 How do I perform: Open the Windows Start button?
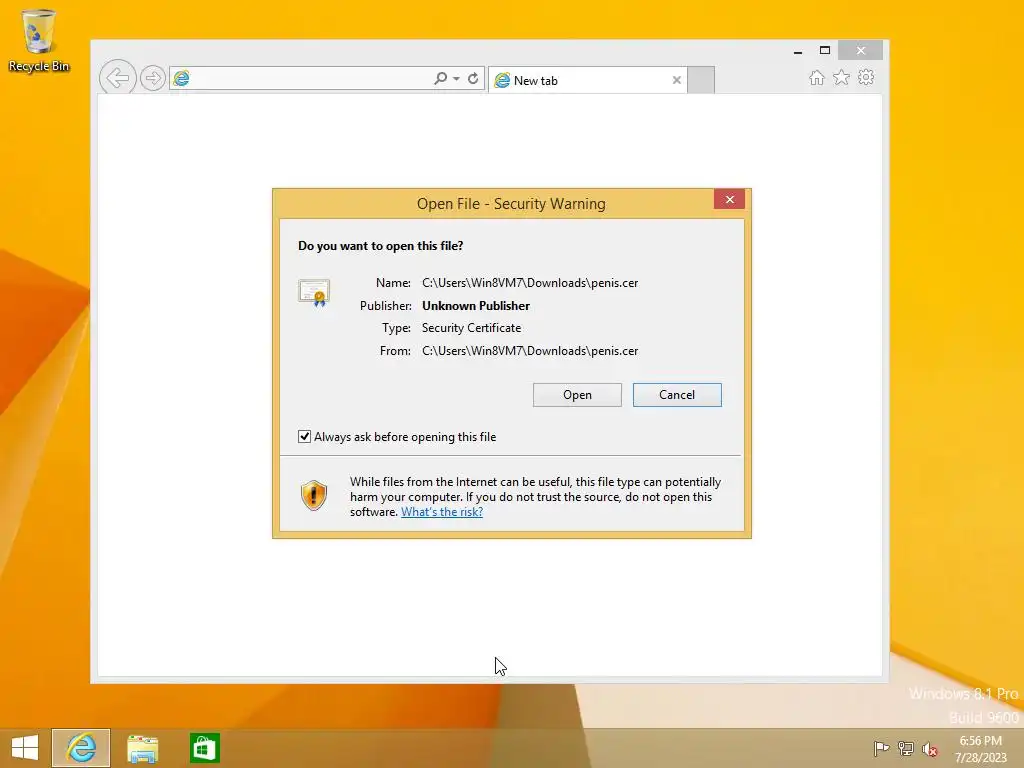(x=25, y=748)
